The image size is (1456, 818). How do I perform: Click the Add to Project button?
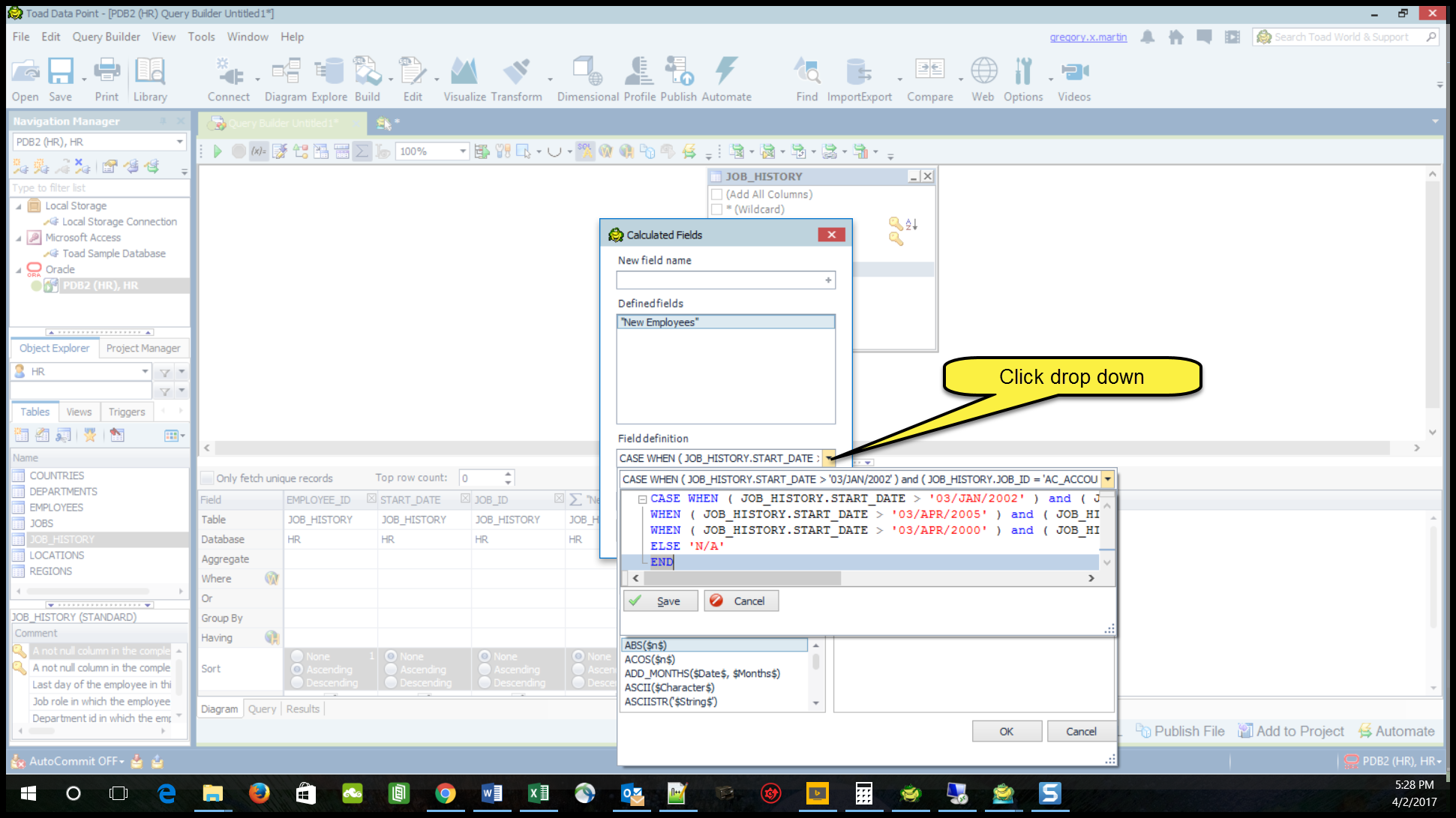(x=1292, y=732)
